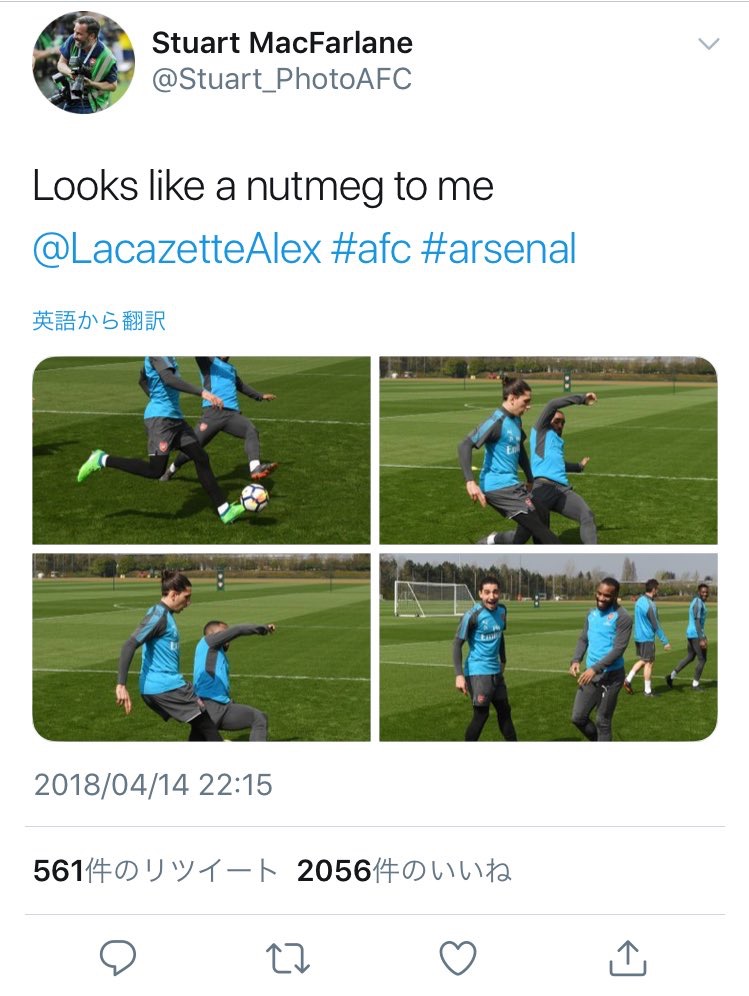This screenshot has width=749, height=996.
Task: Open the @LacazetteAlex mention
Action: coord(176,249)
